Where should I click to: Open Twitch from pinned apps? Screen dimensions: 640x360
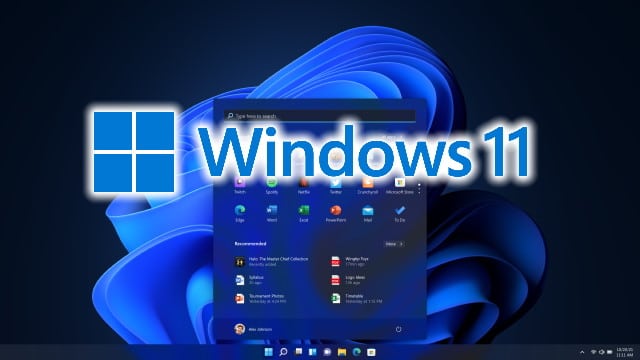(x=240, y=186)
